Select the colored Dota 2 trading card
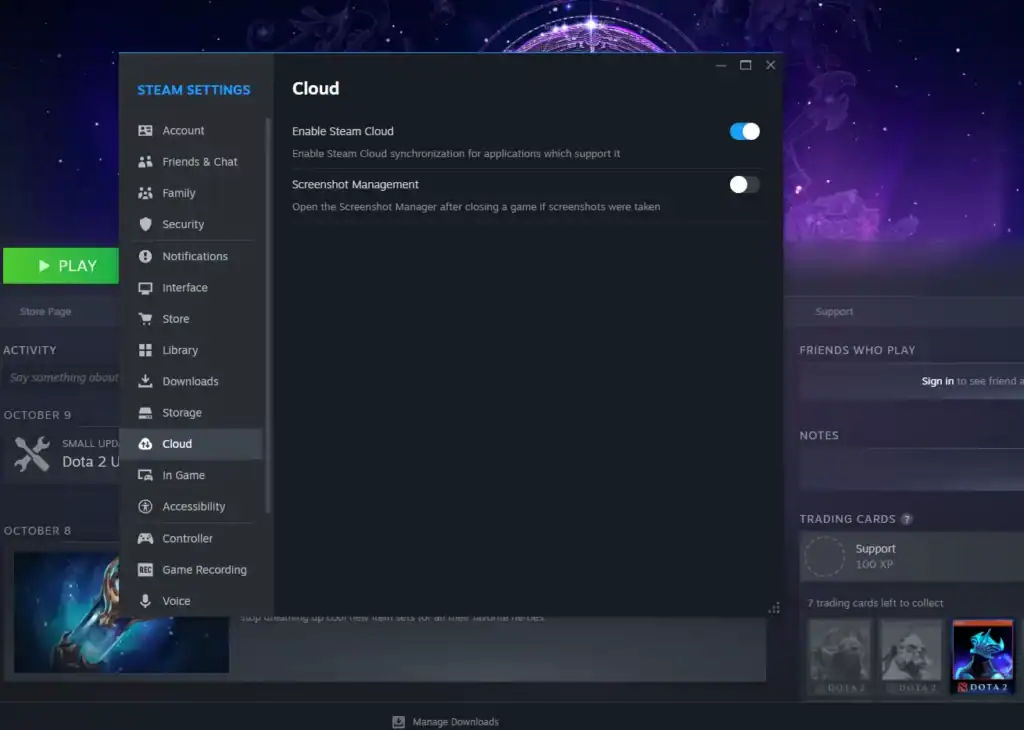Screen dimensions: 1024x730 coord(982,657)
